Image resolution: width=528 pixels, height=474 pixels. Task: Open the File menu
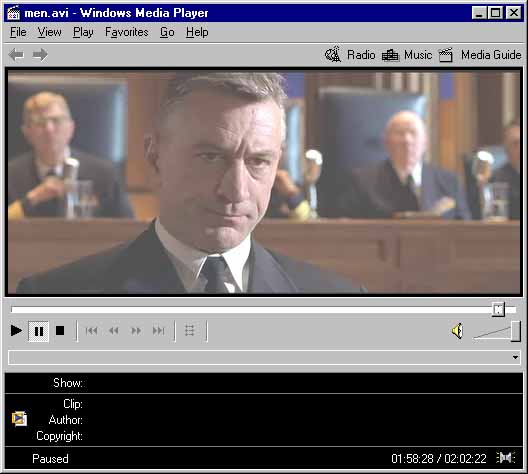(18, 32)
